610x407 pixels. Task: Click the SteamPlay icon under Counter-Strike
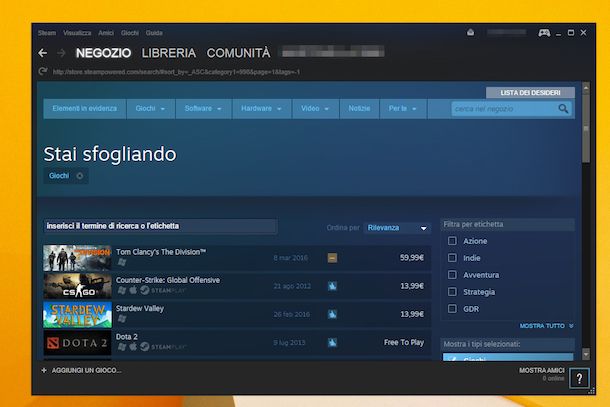(145, 290)
